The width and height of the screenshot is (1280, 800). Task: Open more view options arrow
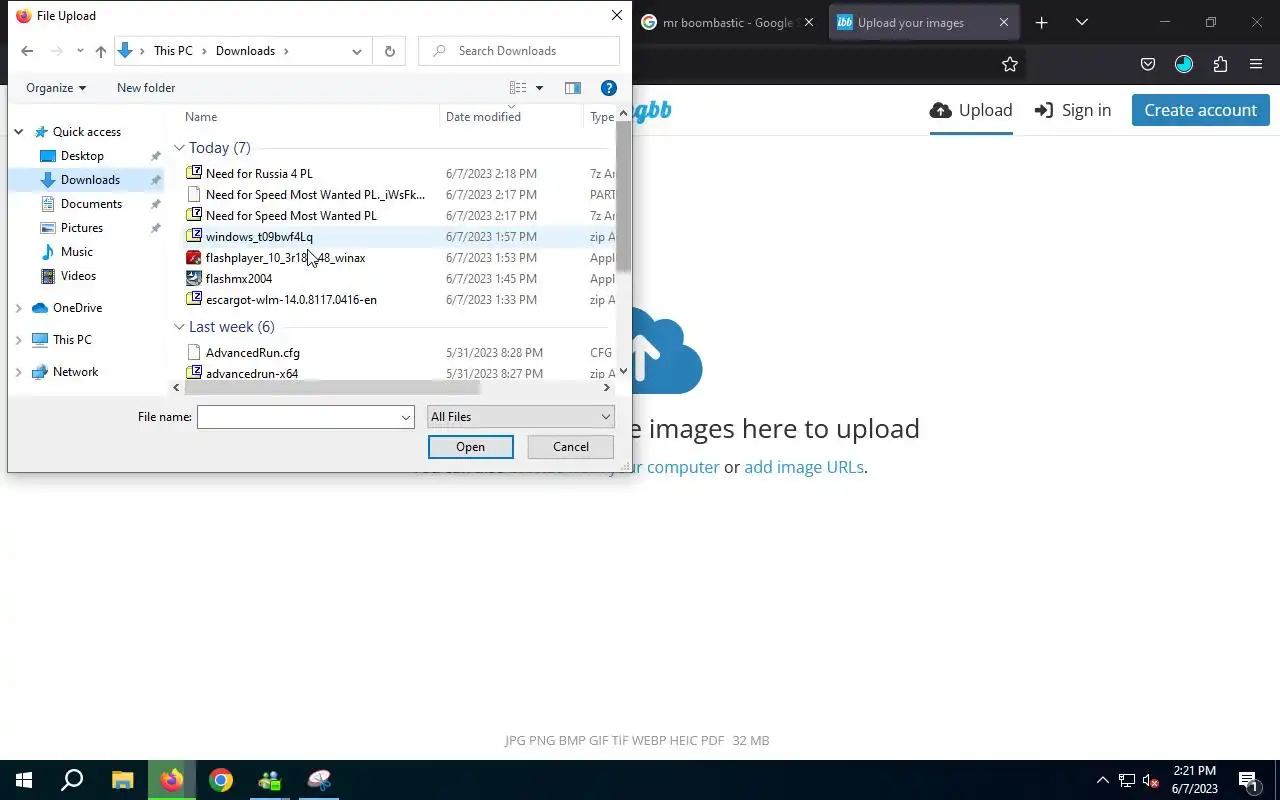539,88
